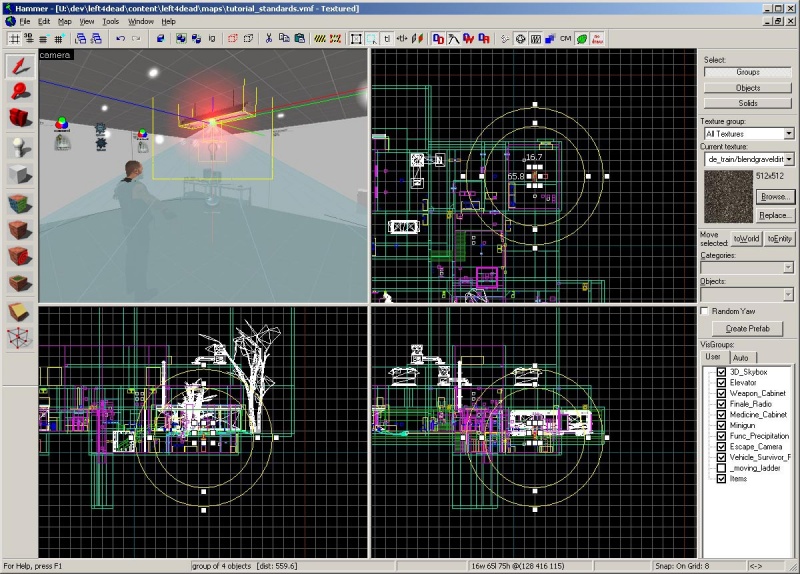Click the CM collision model icon
This screenshot has width=800, height=574.
[x=566, y=39]
